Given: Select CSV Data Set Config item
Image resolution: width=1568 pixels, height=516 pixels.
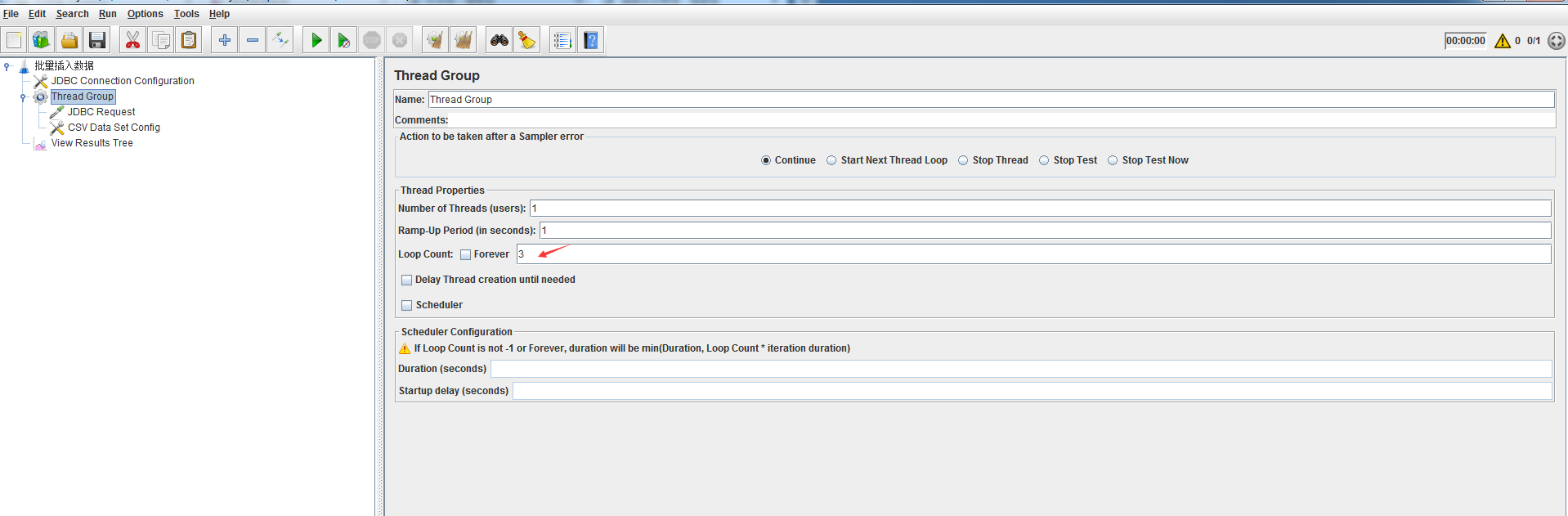Looking at the screenshot, I should pyautogui.click(x=114, y=128).
